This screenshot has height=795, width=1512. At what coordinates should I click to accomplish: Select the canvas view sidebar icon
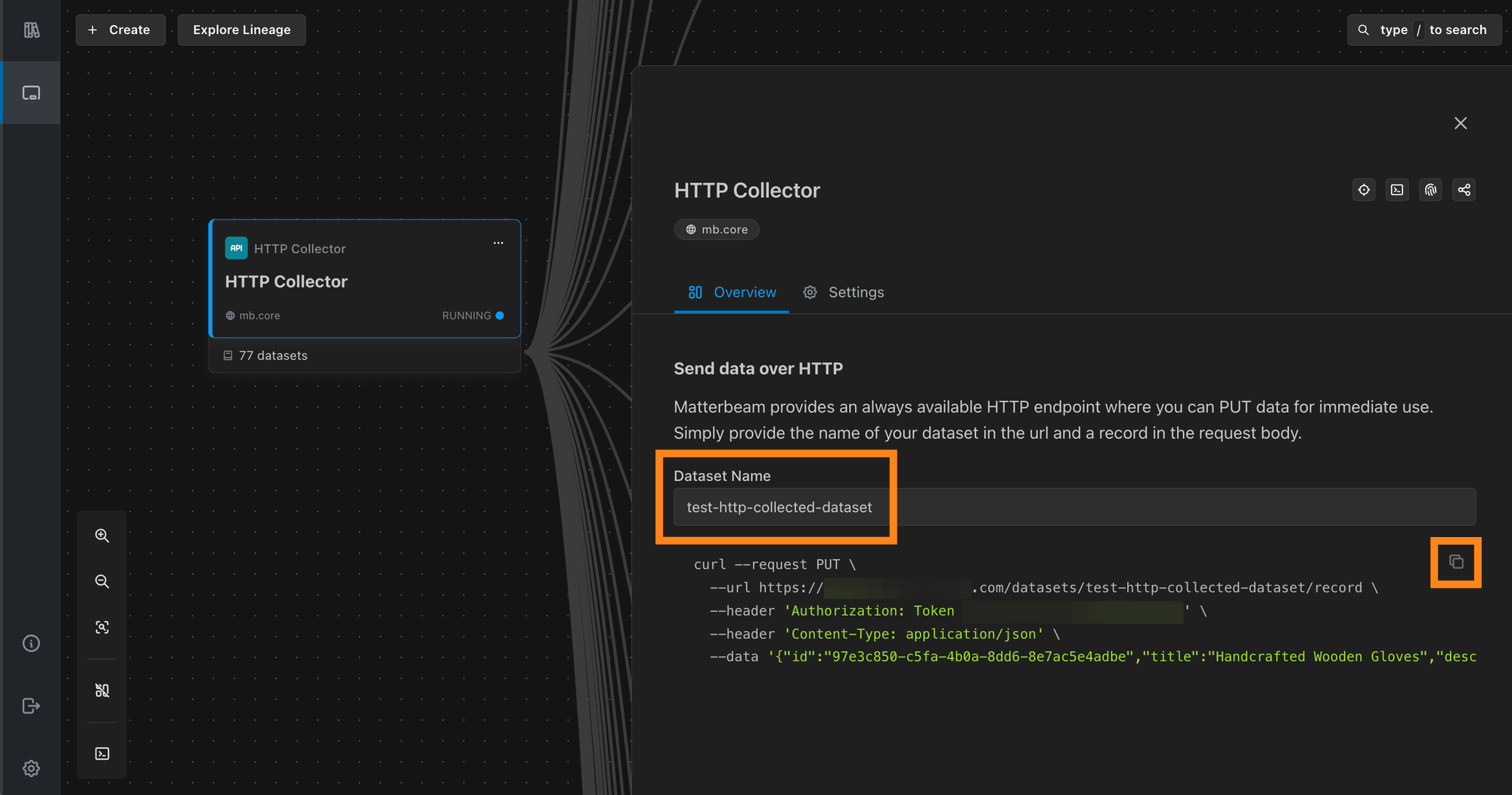point(31,93)
